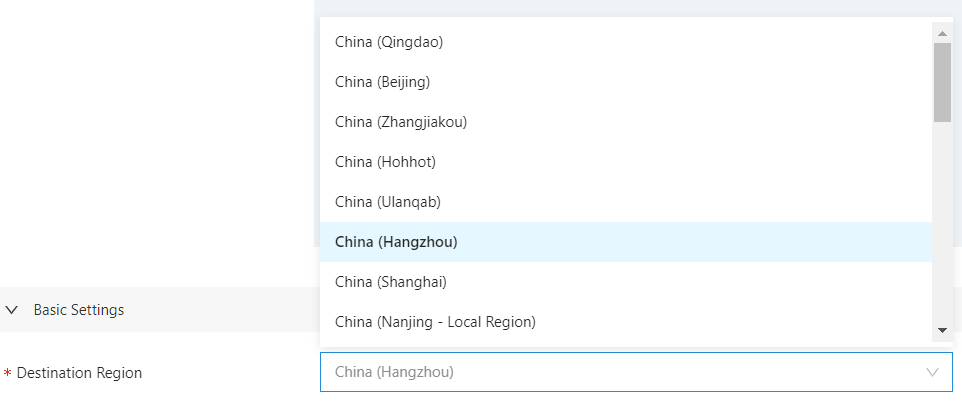Image resolution: width=962 pixels, height=403 pixels.
Task: Toggle the Destination Region dropdown arrow
Action: [x=933, y=372]
